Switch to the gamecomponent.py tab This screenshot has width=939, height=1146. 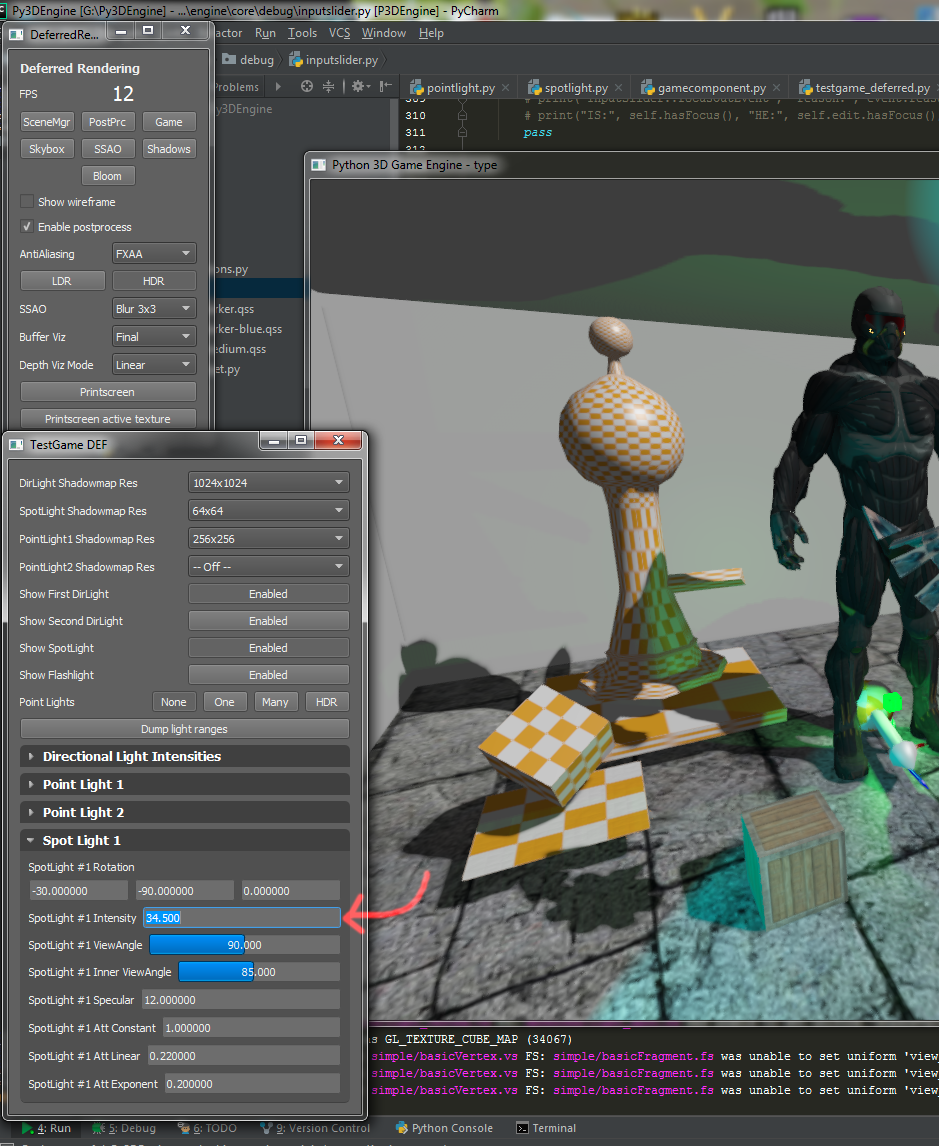pos(712,88)
